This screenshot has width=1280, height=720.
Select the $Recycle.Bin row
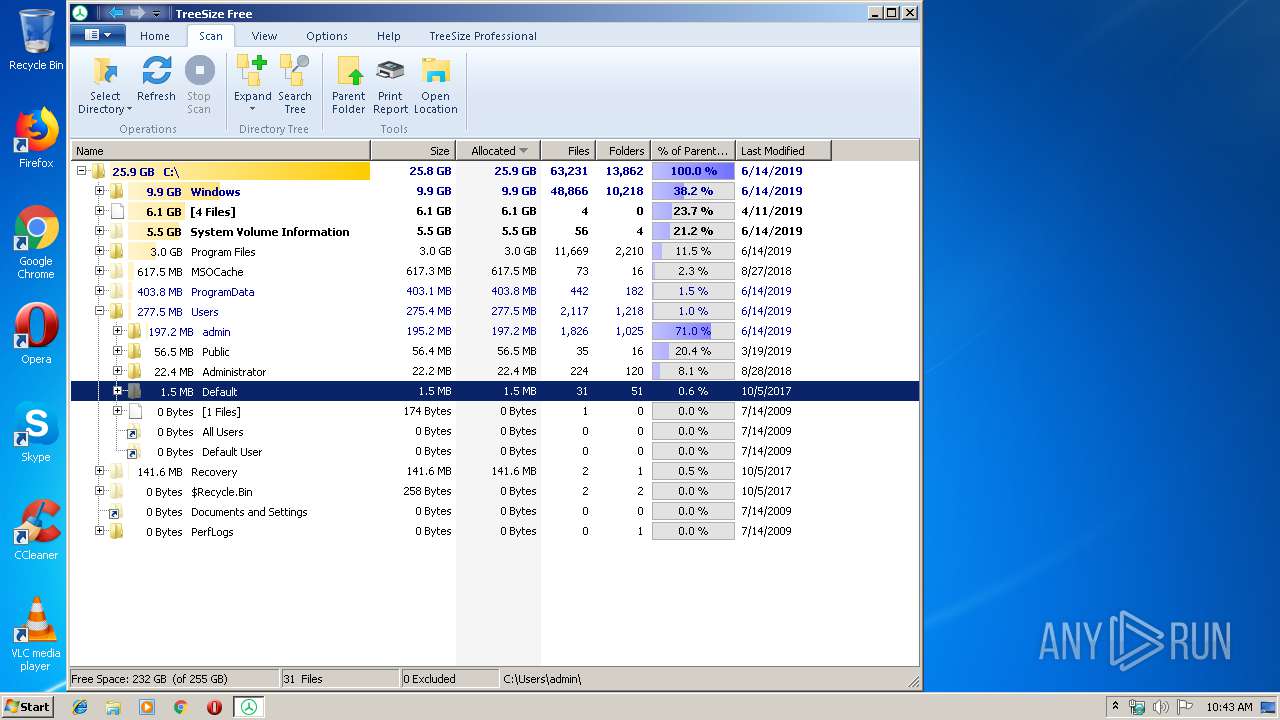point(495,491)
